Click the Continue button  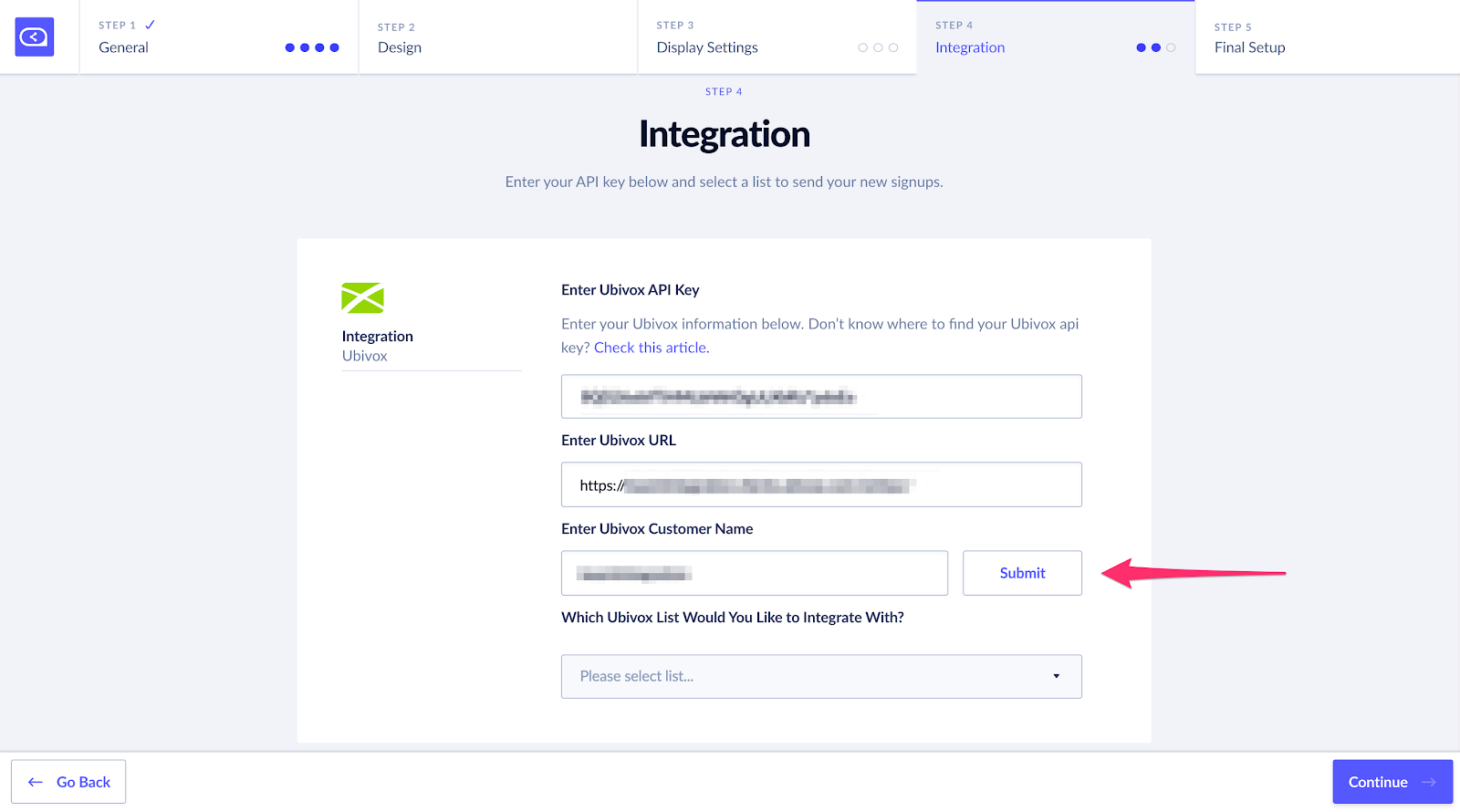[1392, 782]
